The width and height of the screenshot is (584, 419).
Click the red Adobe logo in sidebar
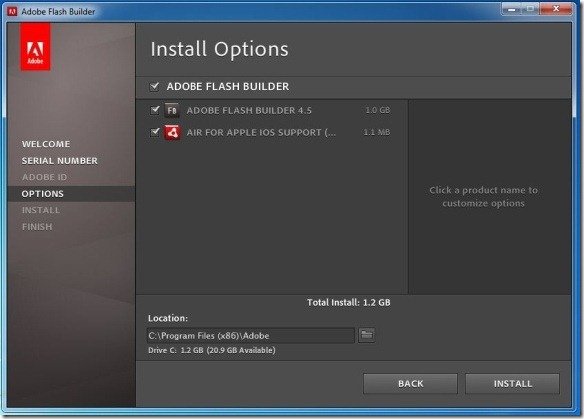pyautogui.click(x=35, y=46)
